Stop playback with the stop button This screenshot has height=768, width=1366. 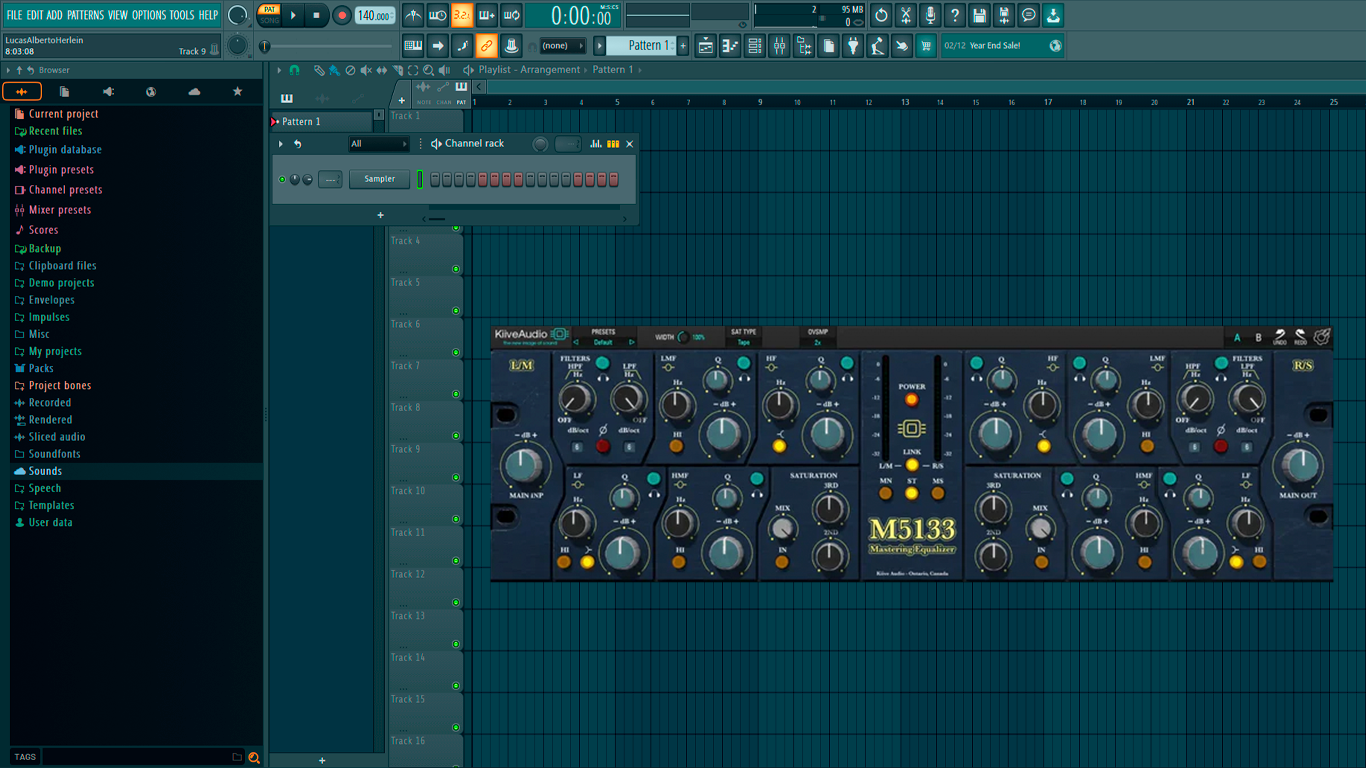pos(316,15)
